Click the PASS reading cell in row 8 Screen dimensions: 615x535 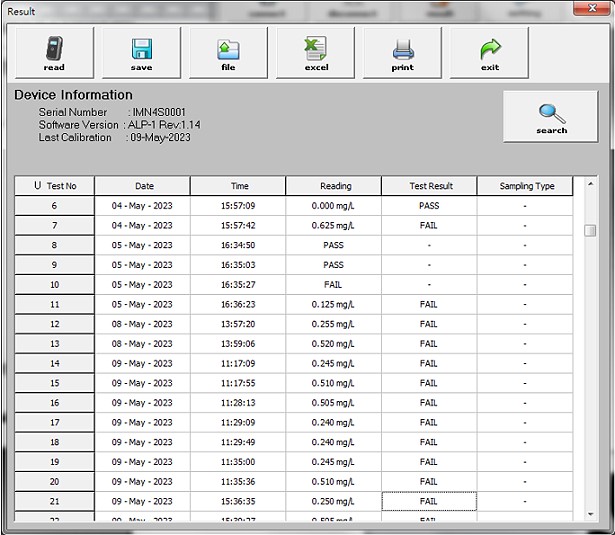tap(334, 245)
